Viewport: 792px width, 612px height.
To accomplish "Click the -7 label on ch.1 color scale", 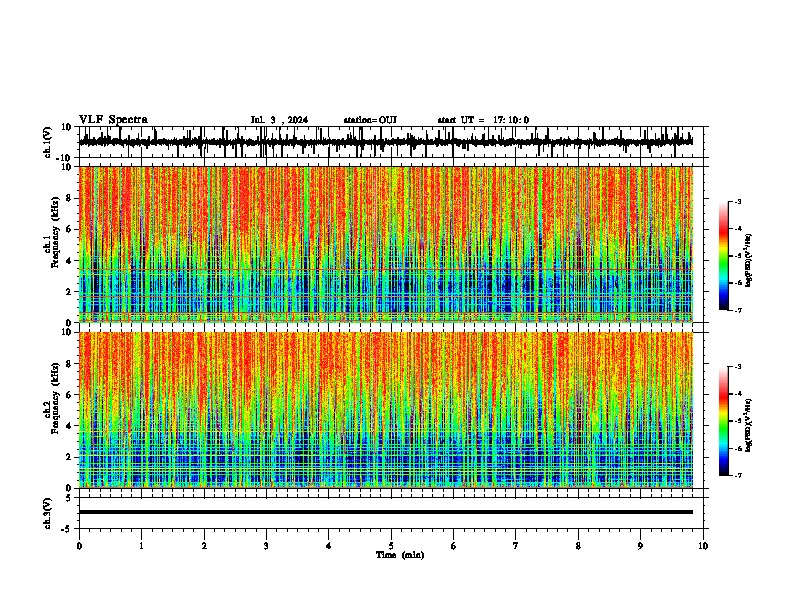I will pyautogui.click(x=737, y=310).
